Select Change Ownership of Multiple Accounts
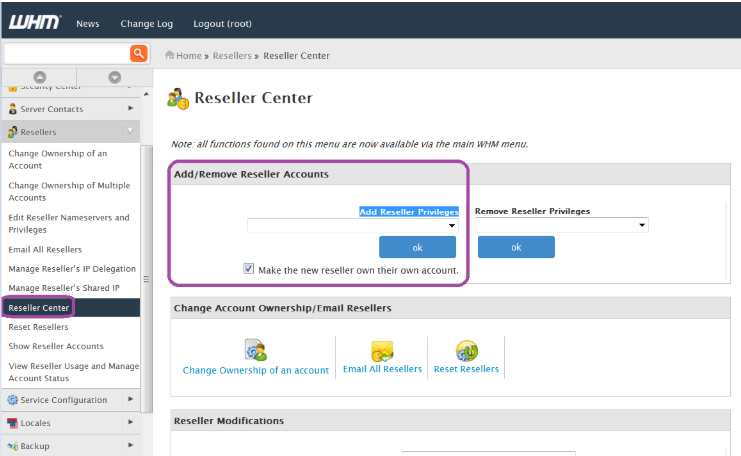 69,191
